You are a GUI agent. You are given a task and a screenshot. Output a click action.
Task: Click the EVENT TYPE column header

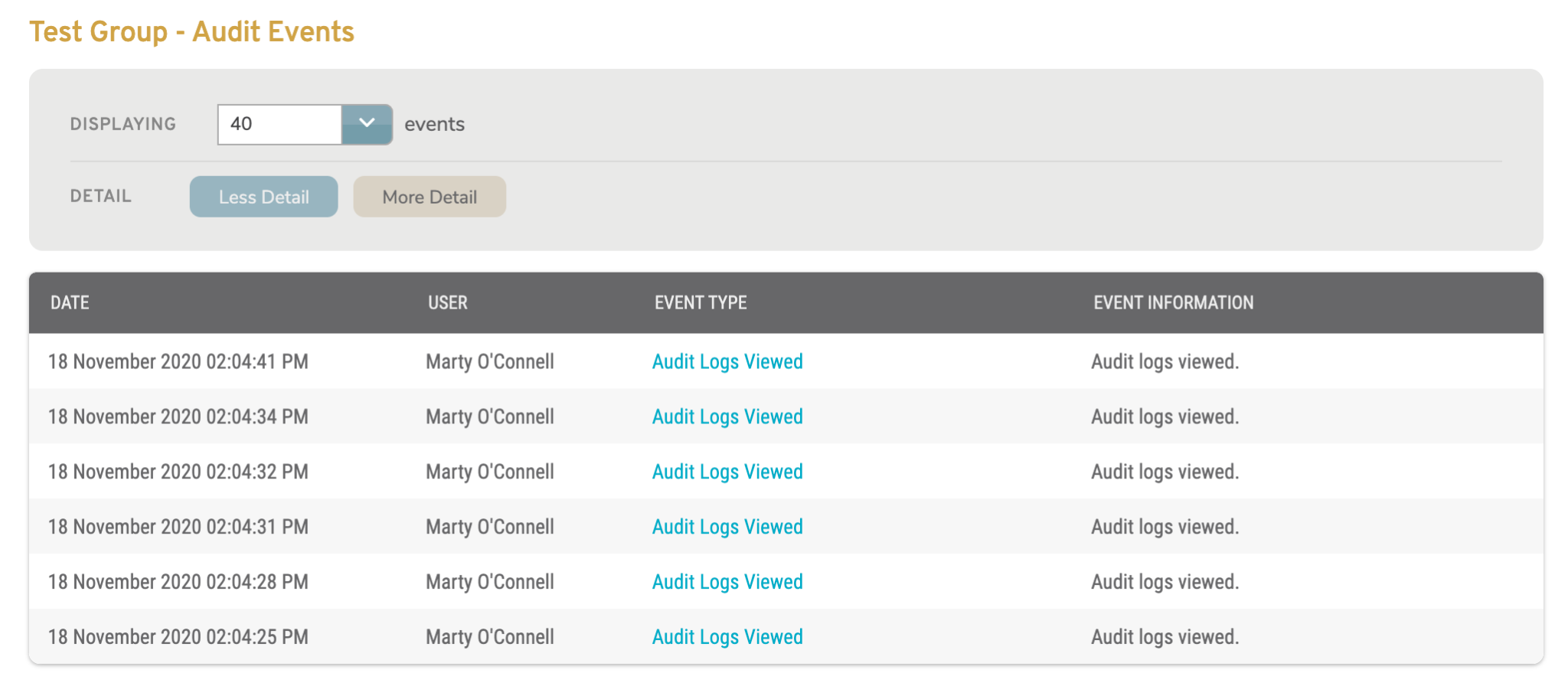[700, 302]
